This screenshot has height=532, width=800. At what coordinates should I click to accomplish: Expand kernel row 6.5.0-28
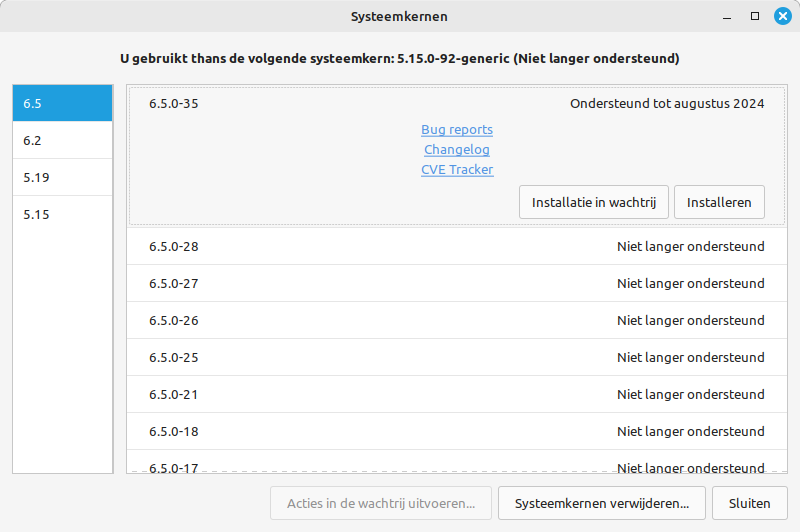point(456,247)
